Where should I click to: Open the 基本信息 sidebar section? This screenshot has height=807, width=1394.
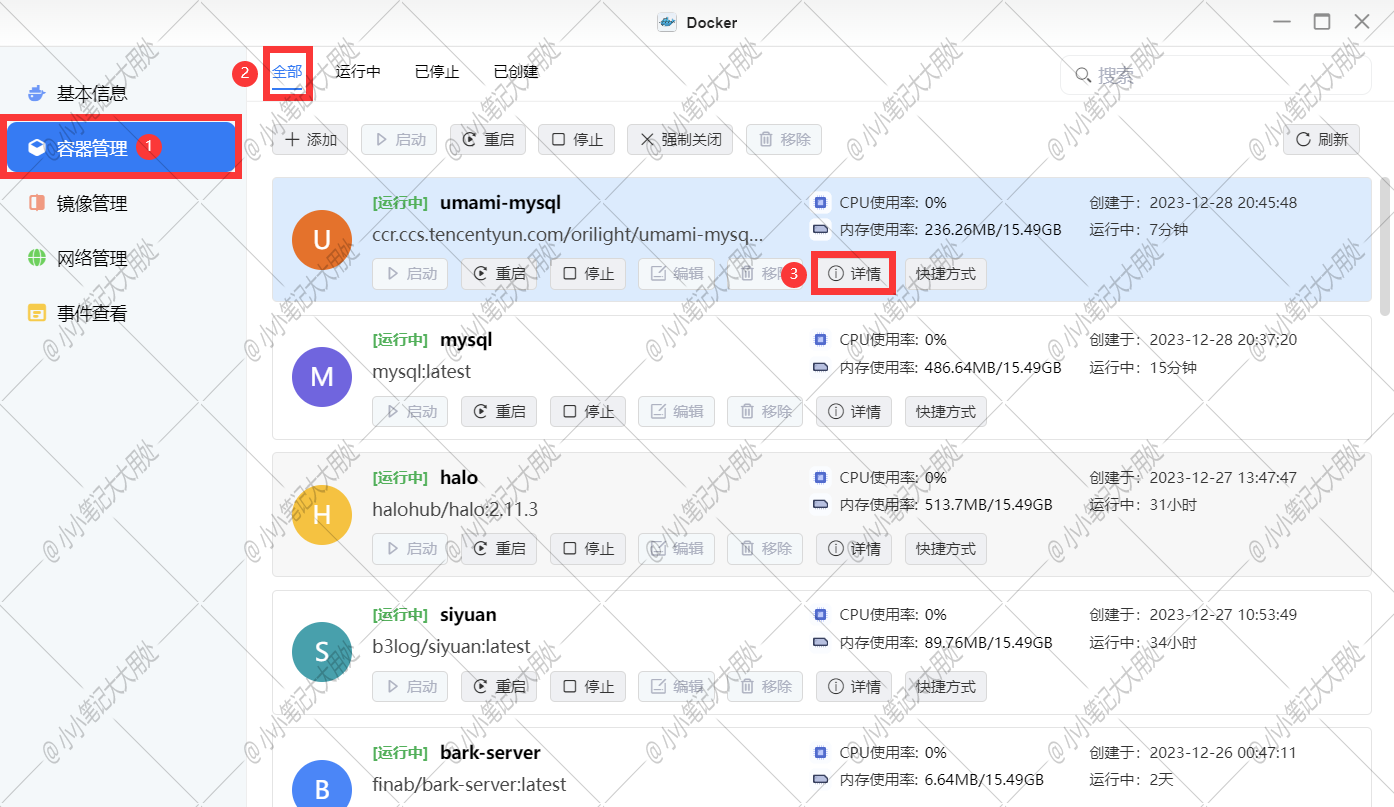click(122, 94)
